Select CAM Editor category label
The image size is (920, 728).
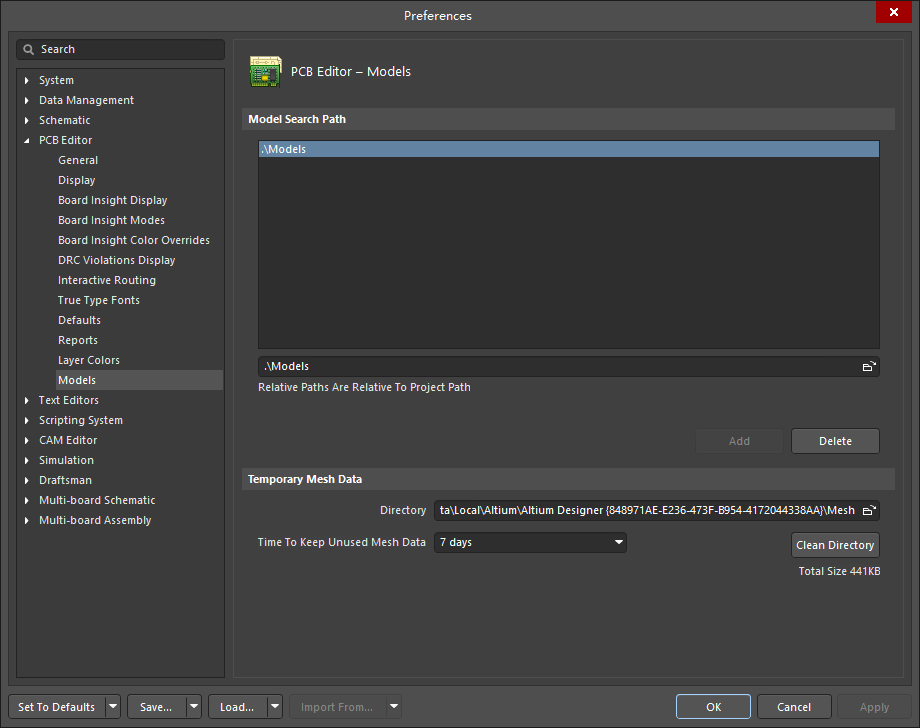[68, 440]
